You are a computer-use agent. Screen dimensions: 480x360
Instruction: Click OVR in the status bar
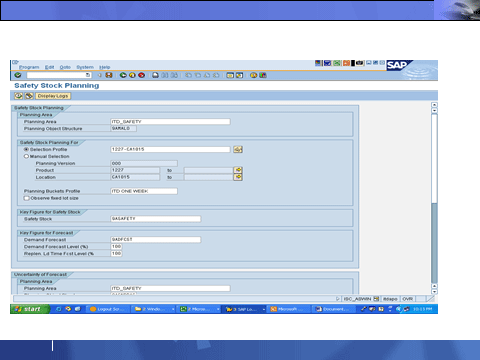click(x=407, y=299)
